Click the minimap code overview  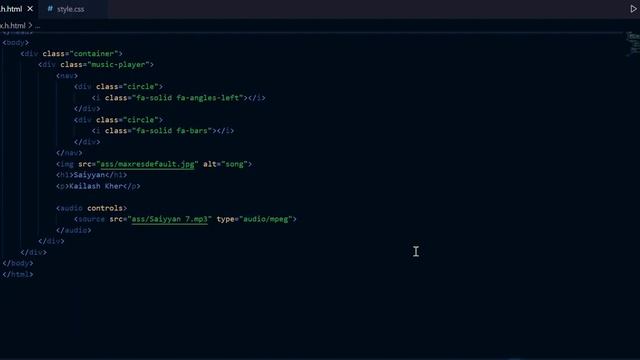633,44
